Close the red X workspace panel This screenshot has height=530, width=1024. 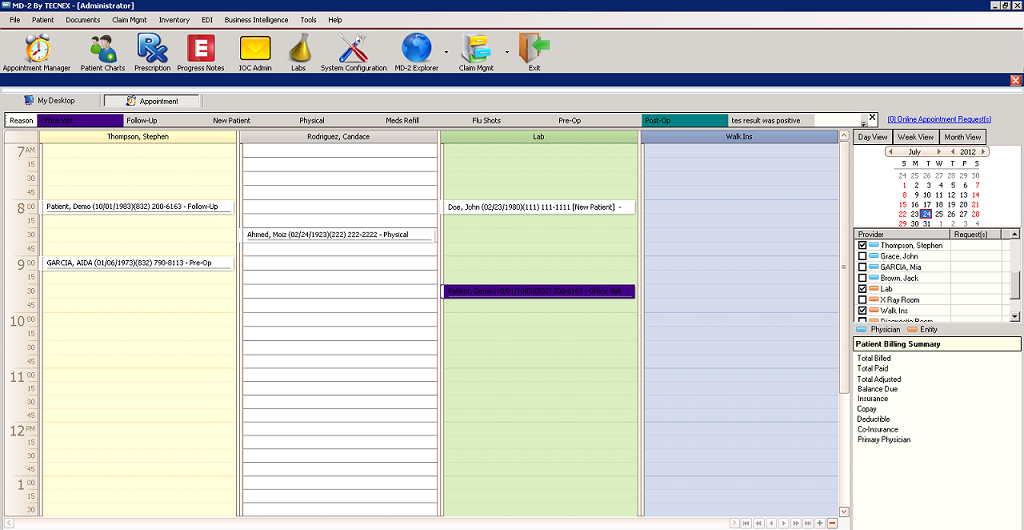pos(1016,80)
